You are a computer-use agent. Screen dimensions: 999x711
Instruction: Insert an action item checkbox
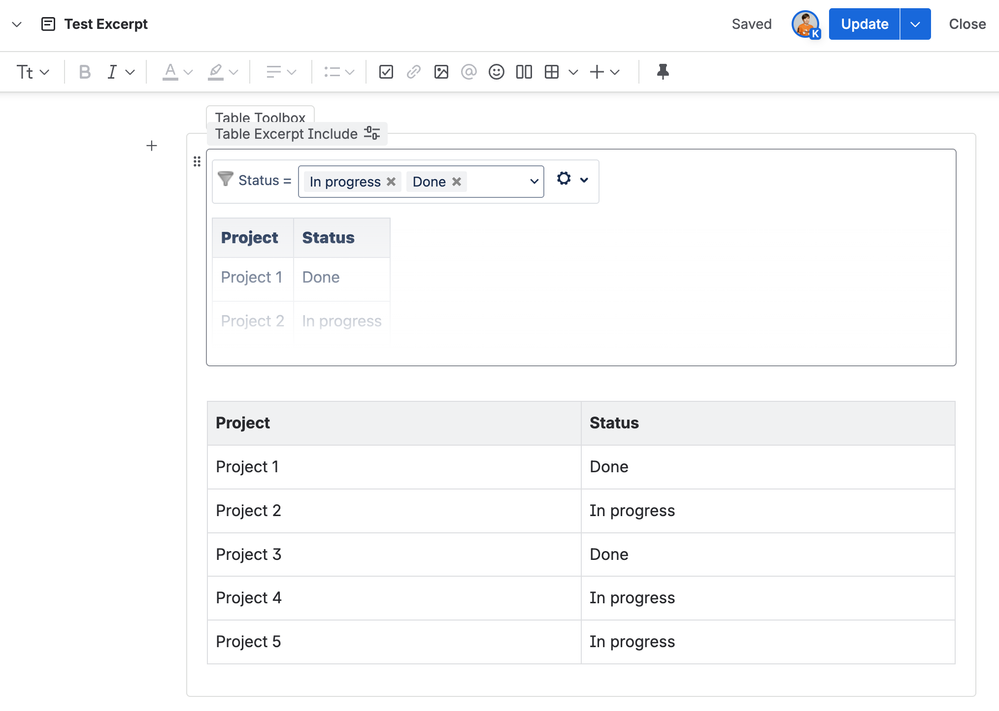pyautogui.click(x=386, y=72)
